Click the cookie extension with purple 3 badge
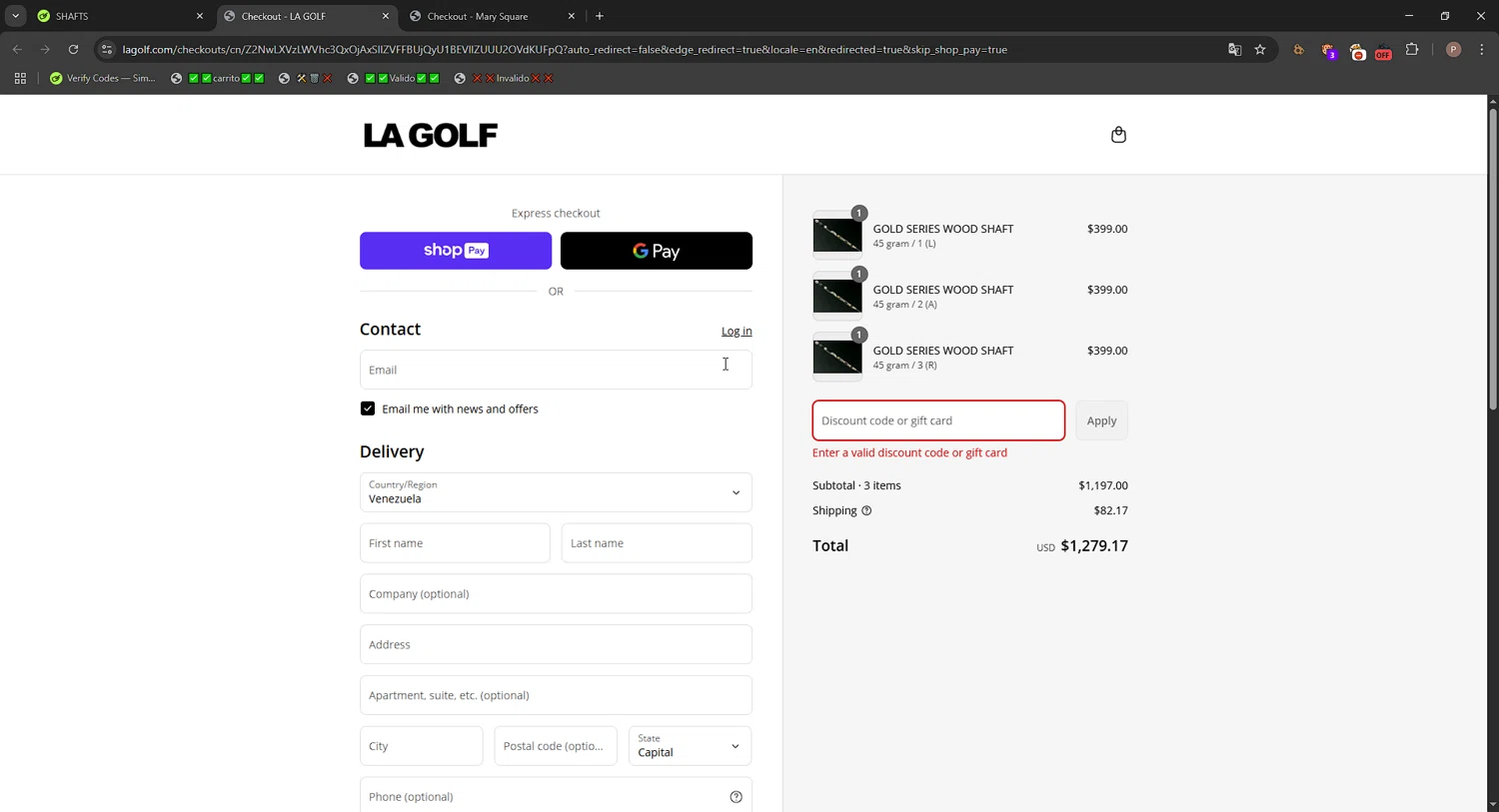The image size is (1499, 812). 1328,51
